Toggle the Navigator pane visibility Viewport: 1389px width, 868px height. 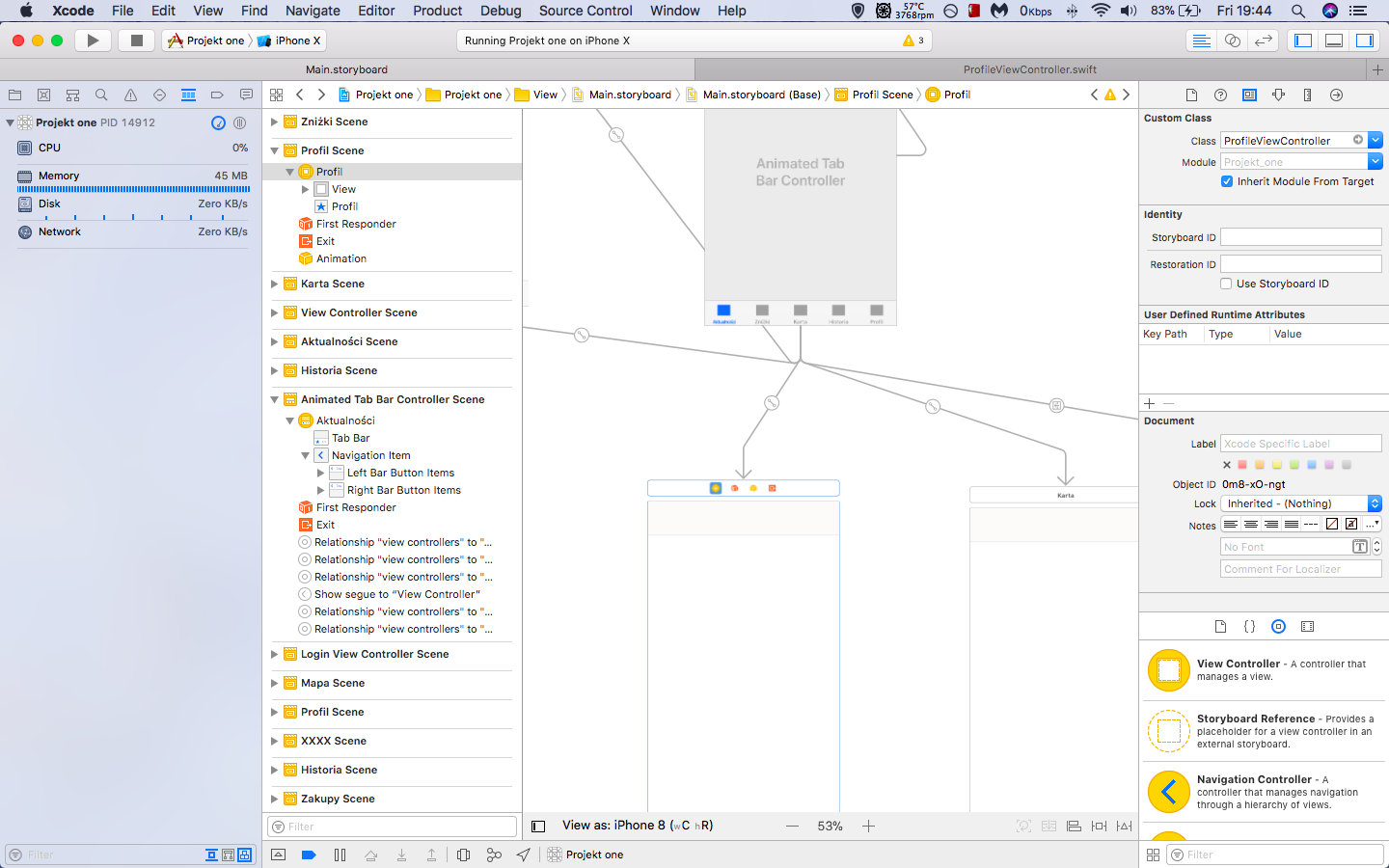coord(1303,41)
